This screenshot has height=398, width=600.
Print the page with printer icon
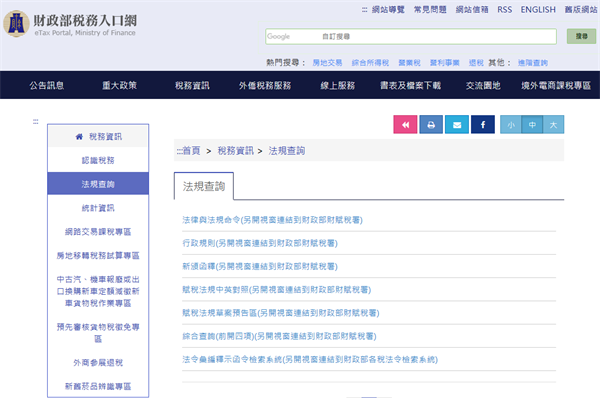click(431, 124)
